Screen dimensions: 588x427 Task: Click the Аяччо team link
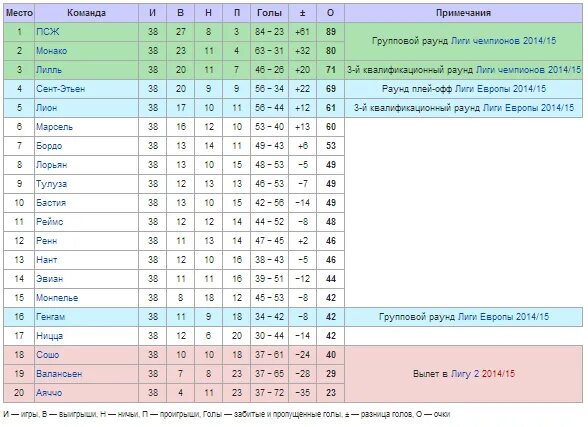(49, 393)
